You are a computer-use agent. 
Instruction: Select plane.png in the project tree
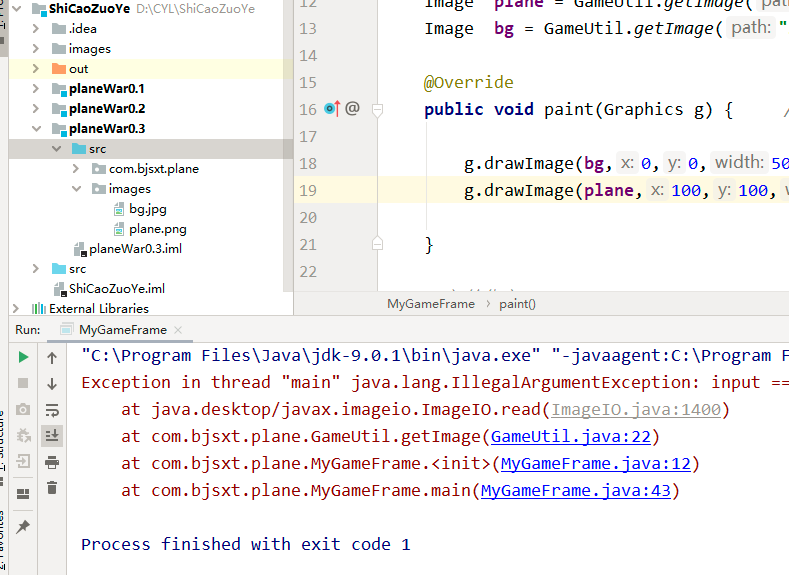tap(157, 229)
